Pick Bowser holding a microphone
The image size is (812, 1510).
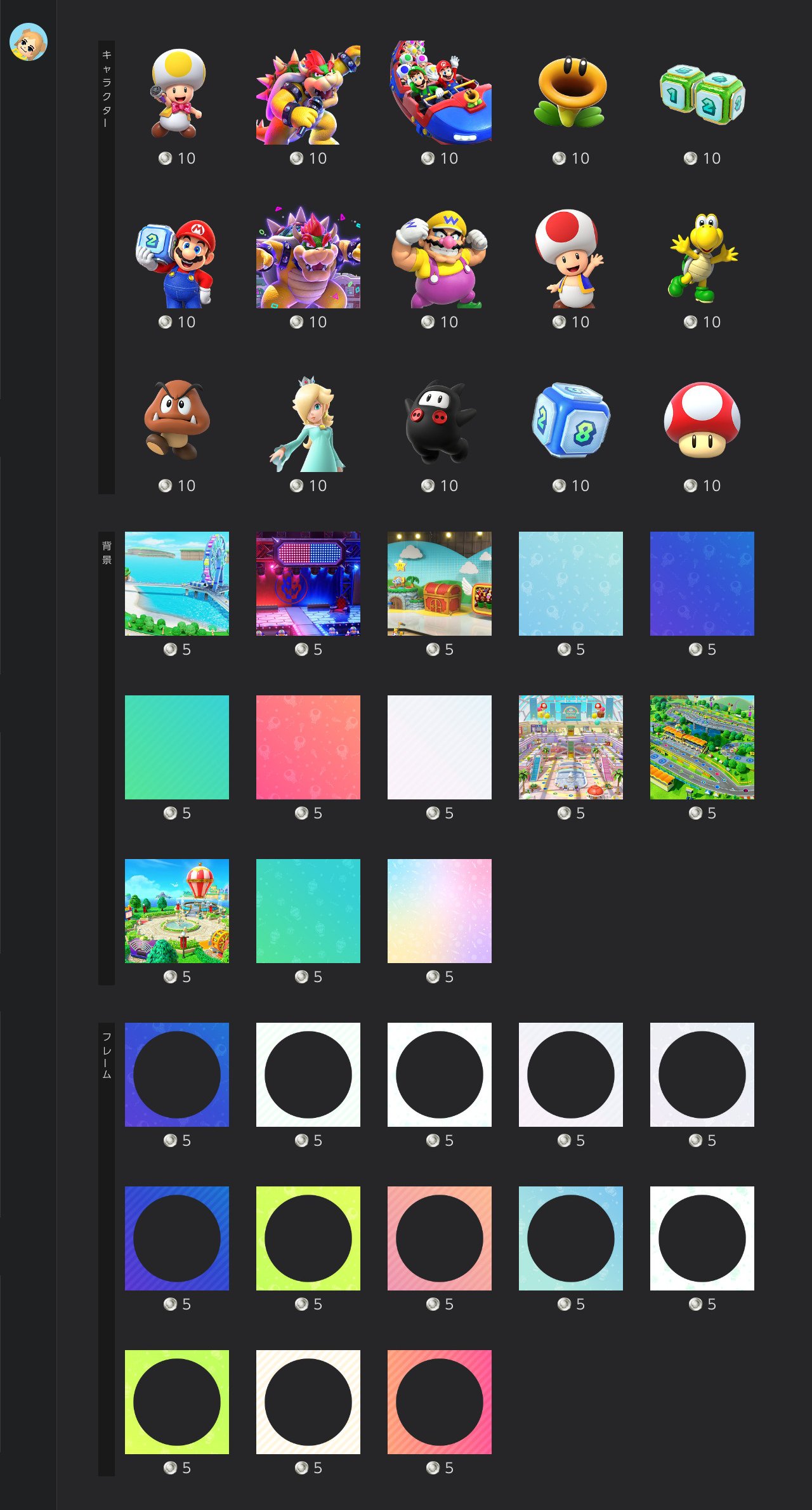308,93
